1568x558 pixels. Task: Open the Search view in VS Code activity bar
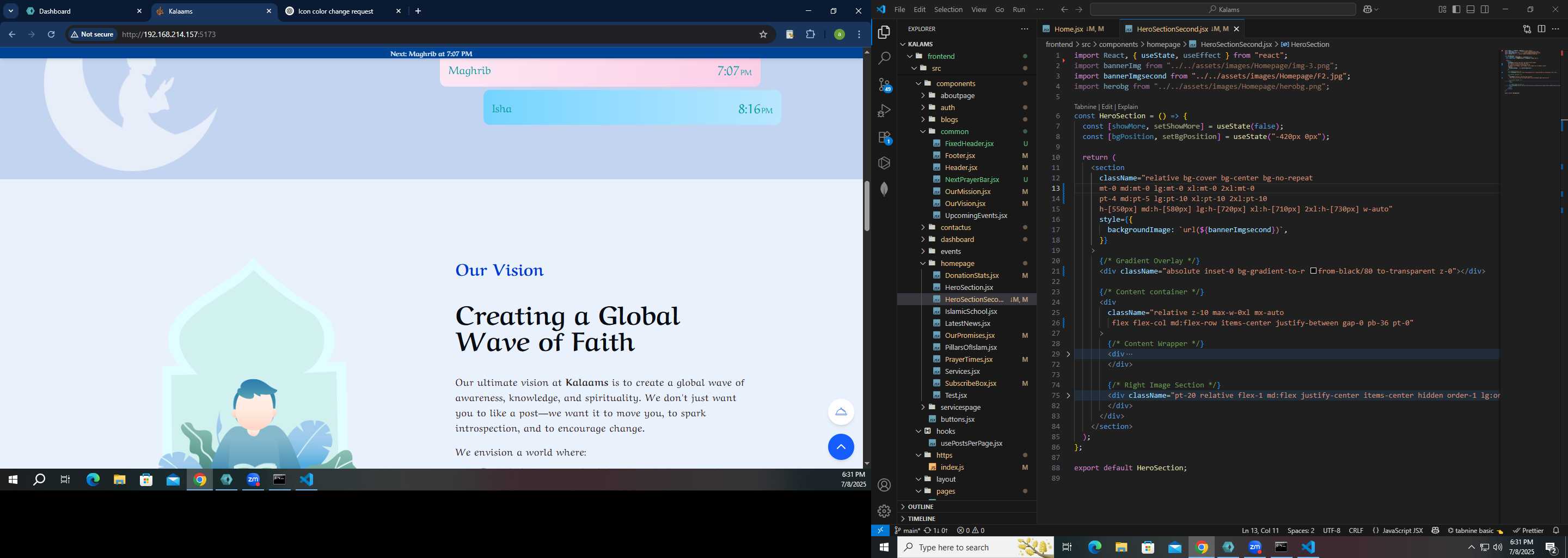click(884, 58)
